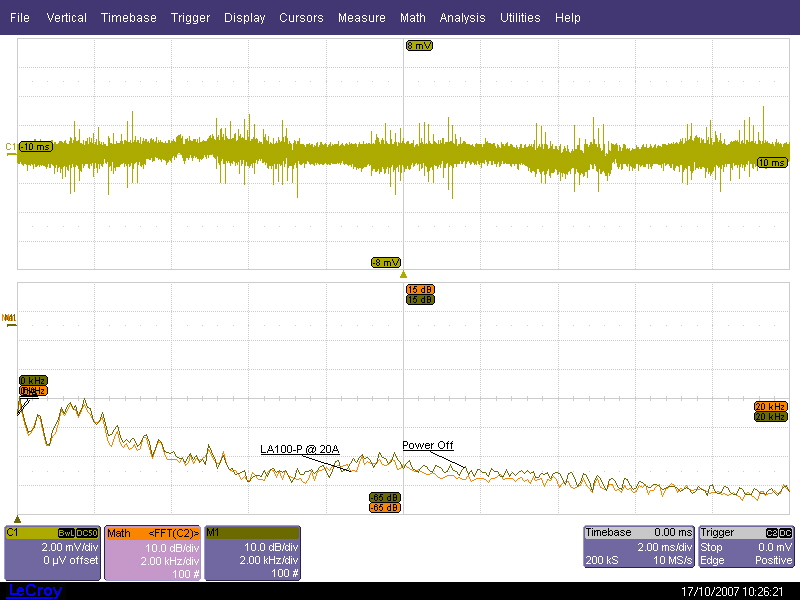The width and height of the screenshot is (800, 600).
Task: Click the "-8 mV" bottom scale label
Action: click(386, 263)
